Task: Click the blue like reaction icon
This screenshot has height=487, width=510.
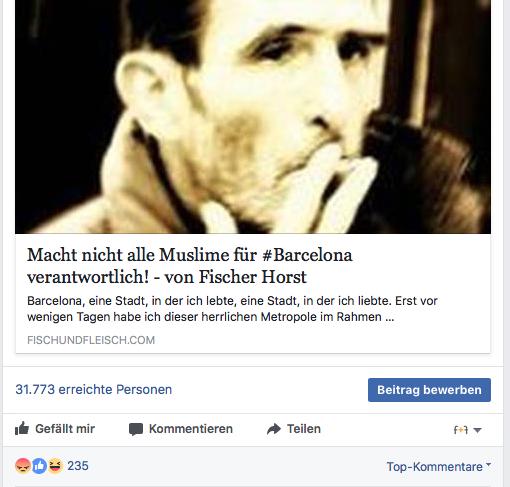Action: pyautogui.click(x=39, y=466)
